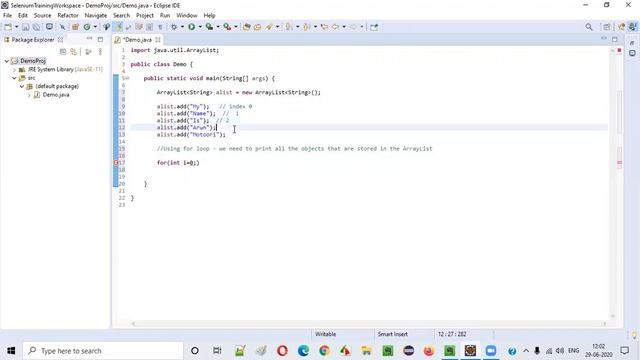Open the New file dropdown arrow
The width and height of the screenshot is (640, 360).
click(16, 27)
